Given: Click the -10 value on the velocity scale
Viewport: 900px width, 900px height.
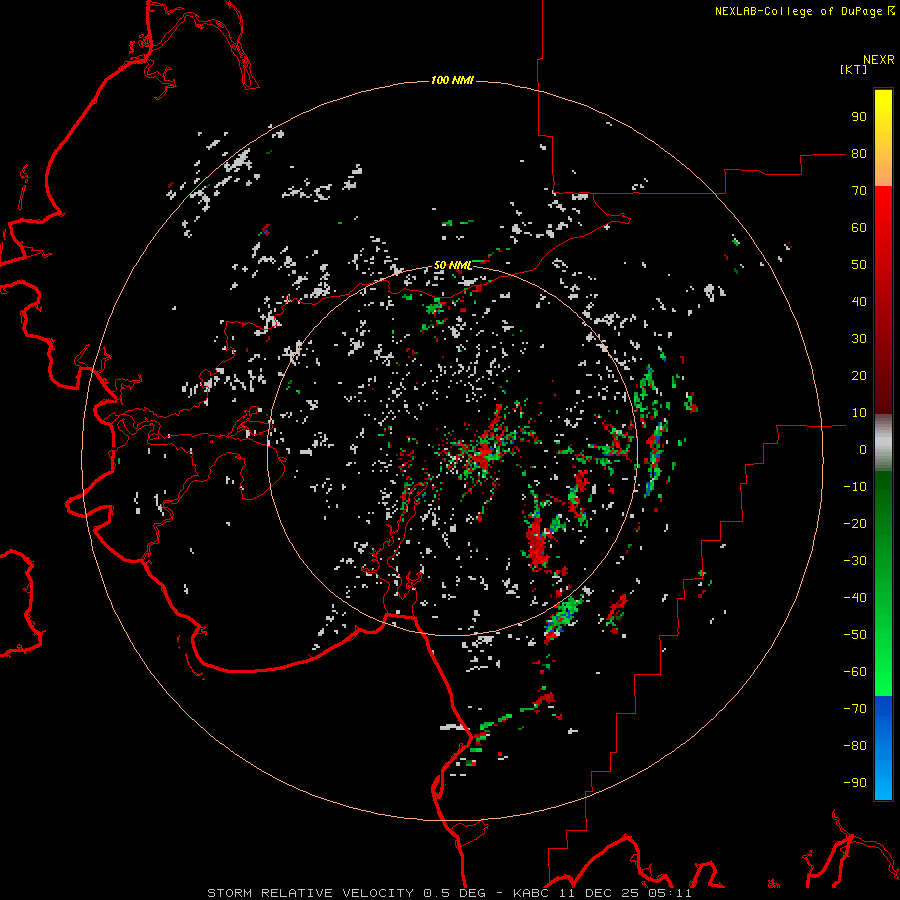Looking at the screenshot, I should [855, 487].
